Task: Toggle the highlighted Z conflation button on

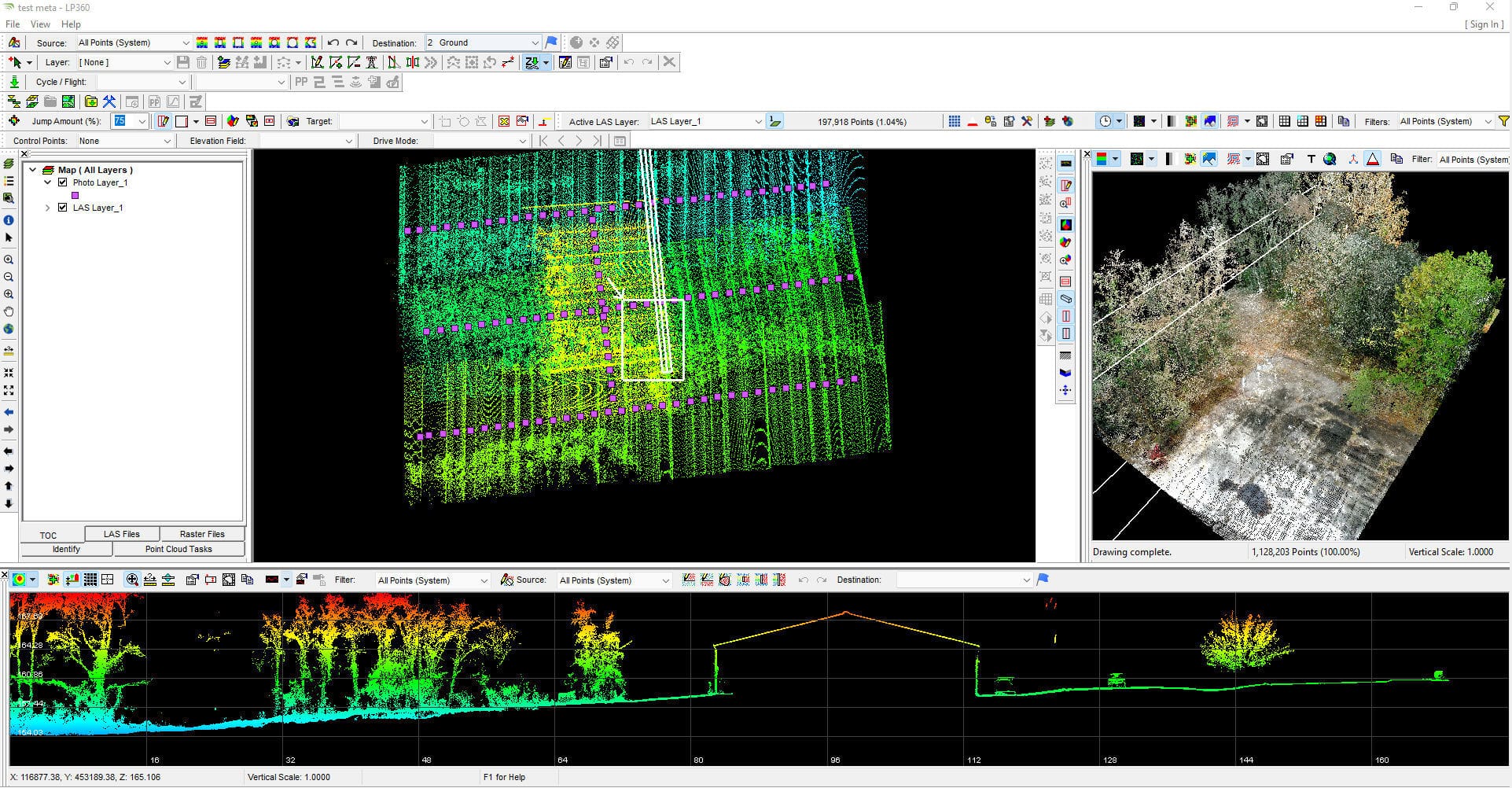Action: (533, 62)
